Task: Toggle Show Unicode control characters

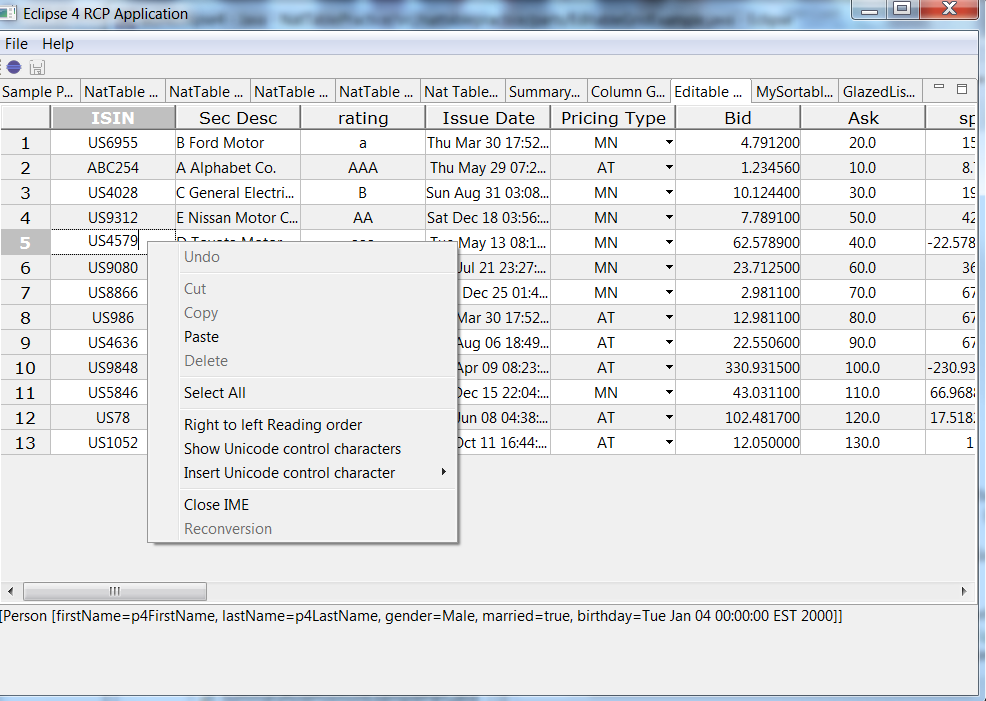Action: tap(292, 449)
